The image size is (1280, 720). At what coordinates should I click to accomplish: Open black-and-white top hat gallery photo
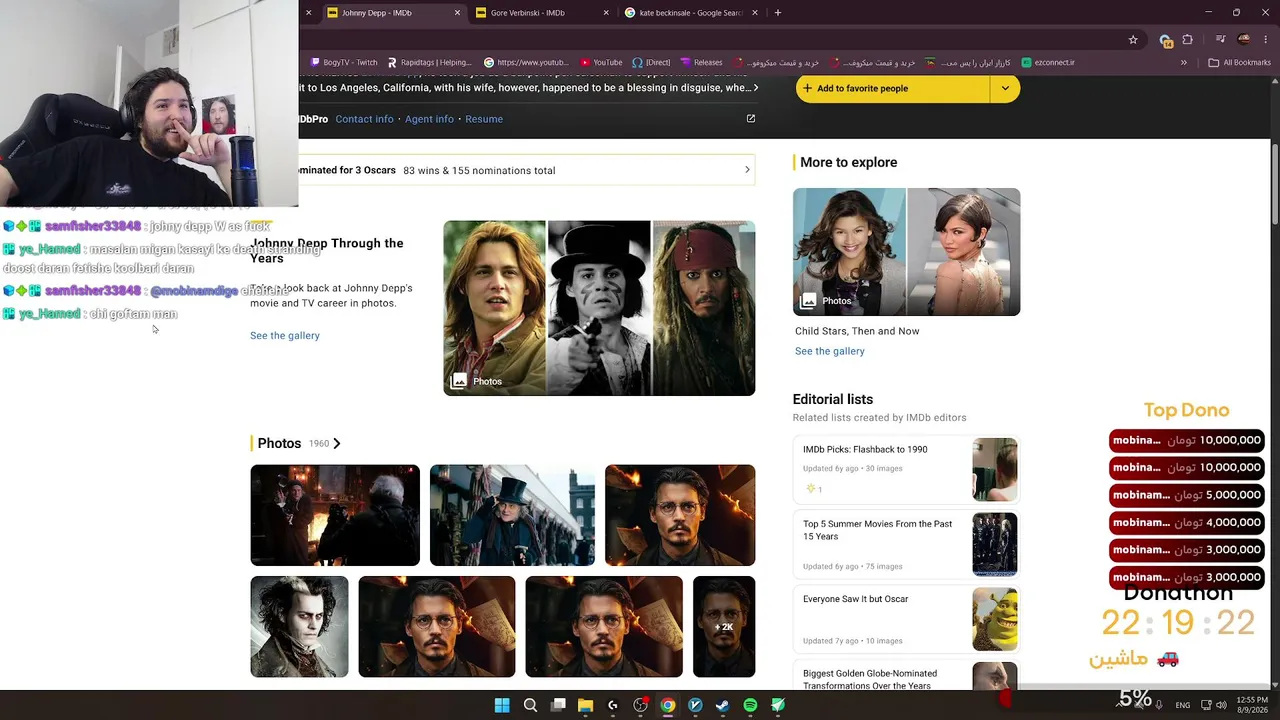tap(599, 308)
